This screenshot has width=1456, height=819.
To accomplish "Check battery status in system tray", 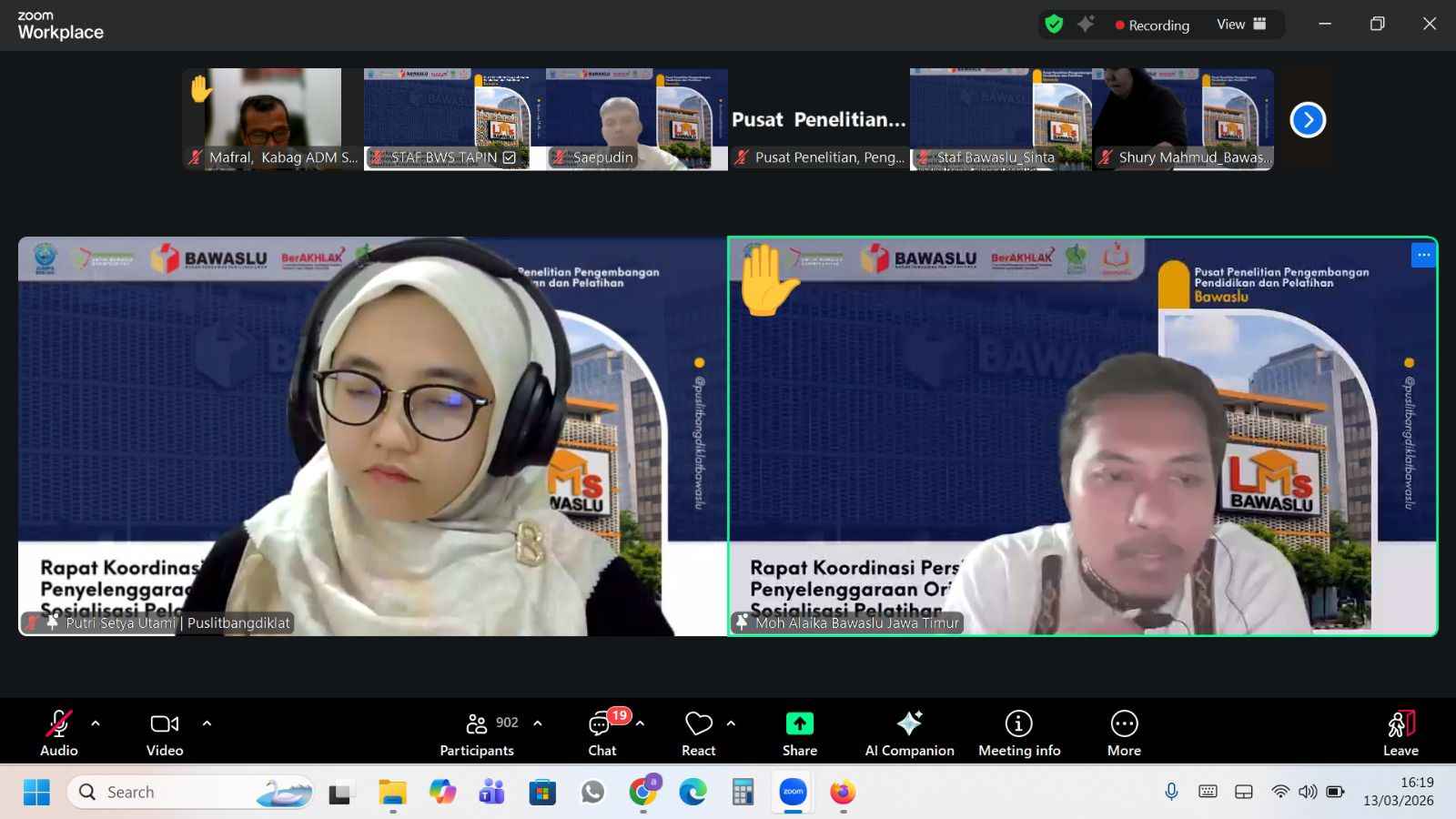I will [1335, 792].
